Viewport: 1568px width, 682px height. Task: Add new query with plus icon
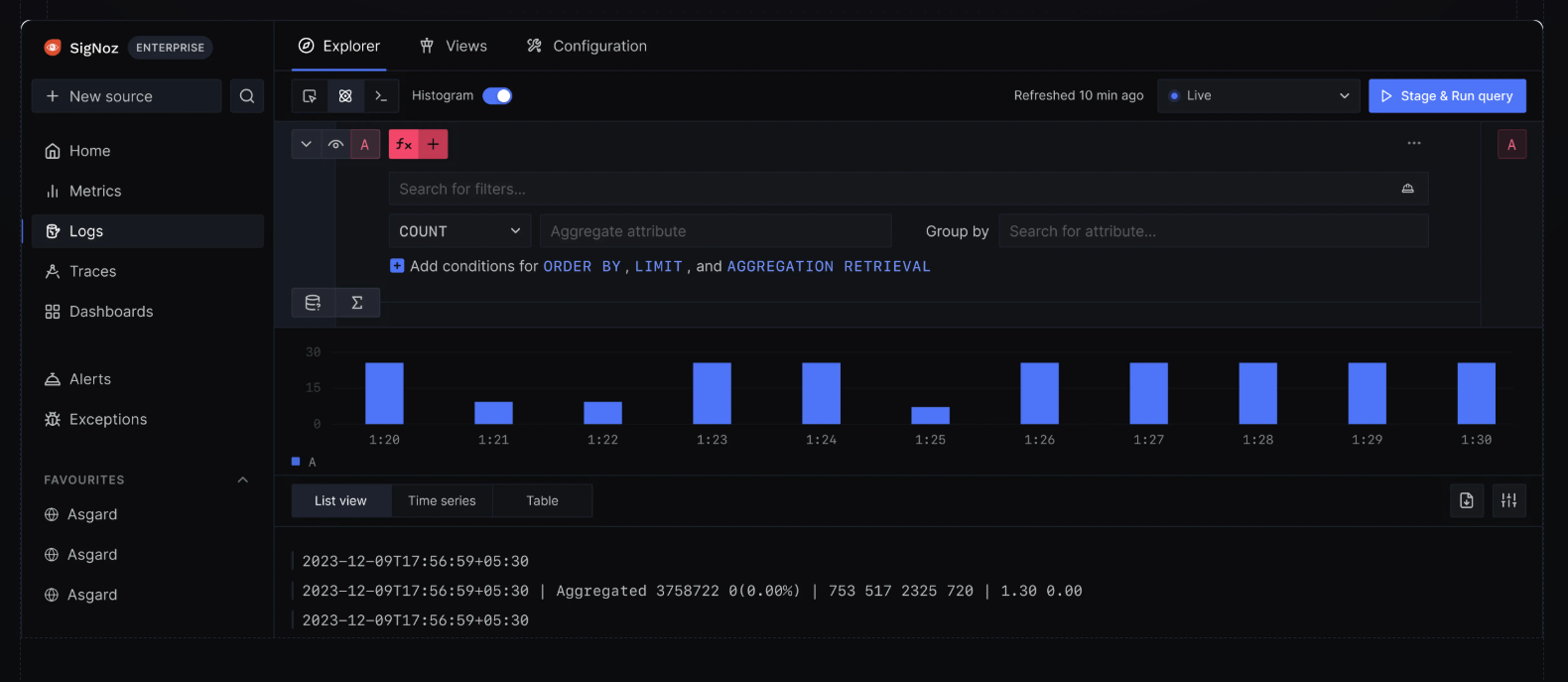434,144
